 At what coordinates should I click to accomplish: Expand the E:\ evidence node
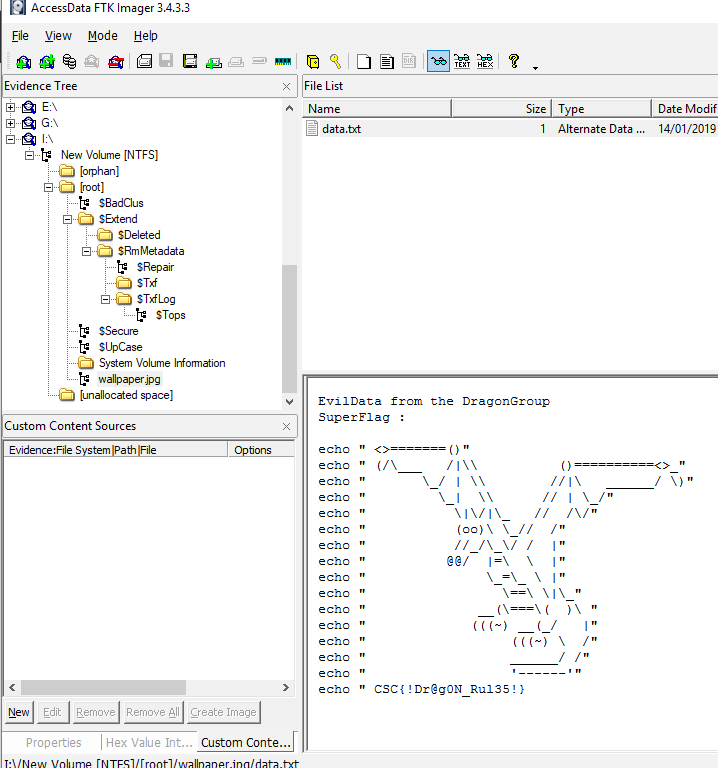tap(10, 107)
